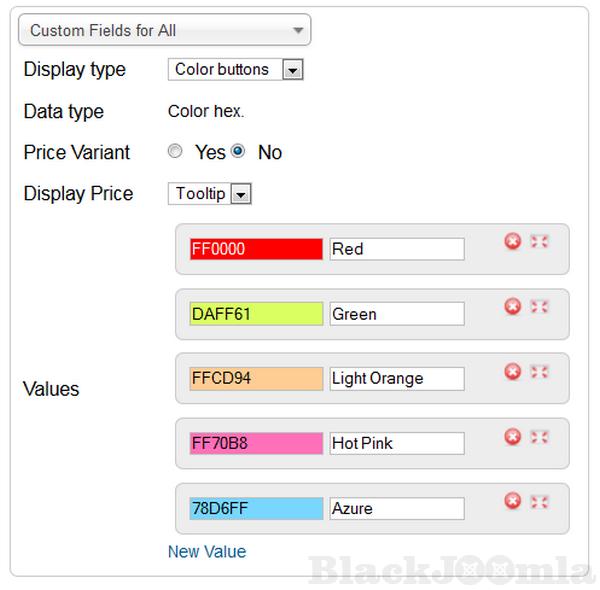Click the Light Orange label input
The width and height of the screenshot is (600, 590).
coord(397,378)
